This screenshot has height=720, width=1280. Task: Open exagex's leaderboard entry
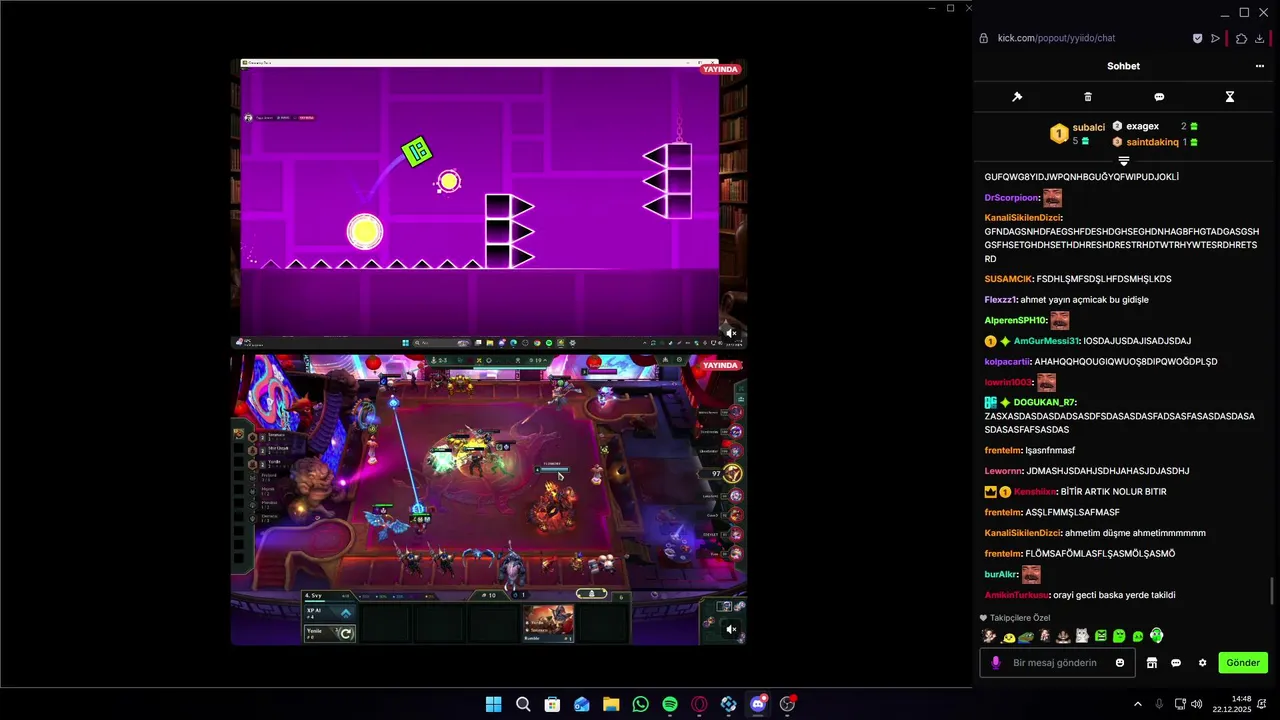(1155, 126)
